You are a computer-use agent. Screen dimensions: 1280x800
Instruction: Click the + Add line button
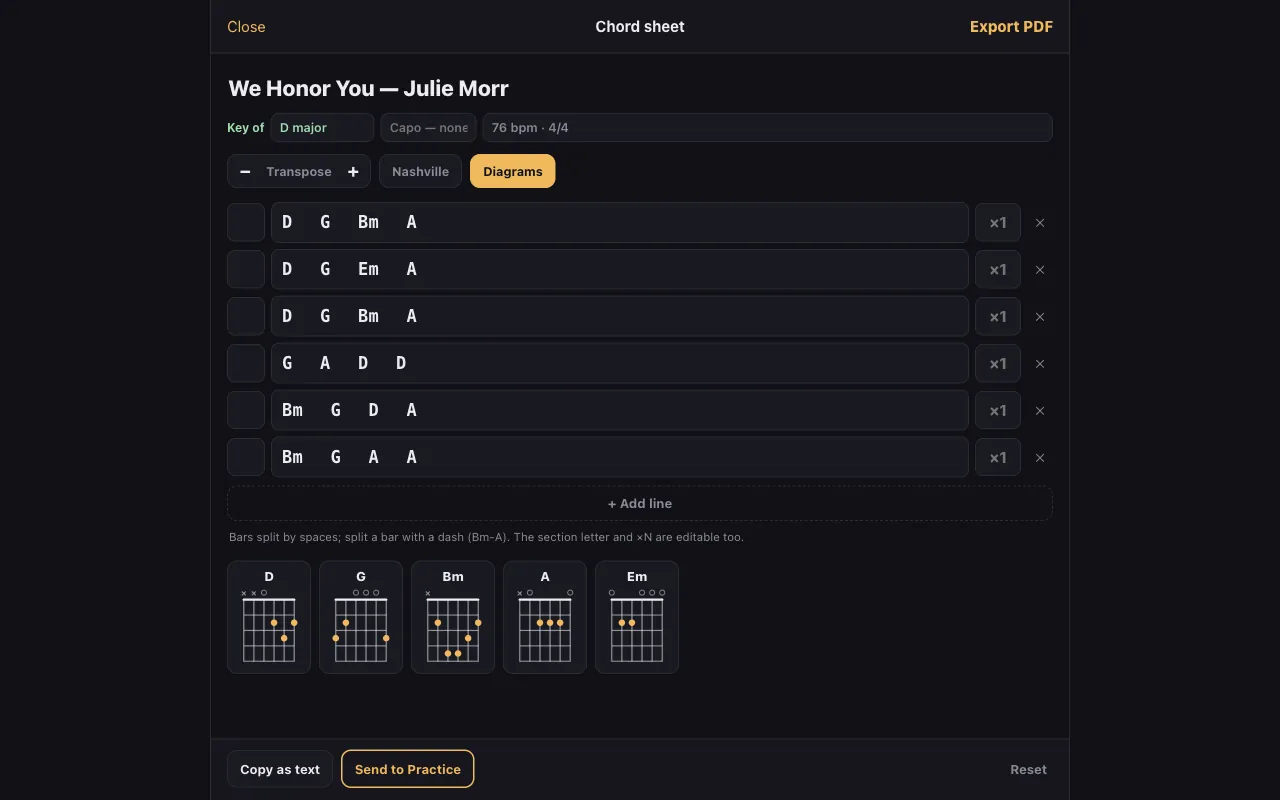pos(640,504)
